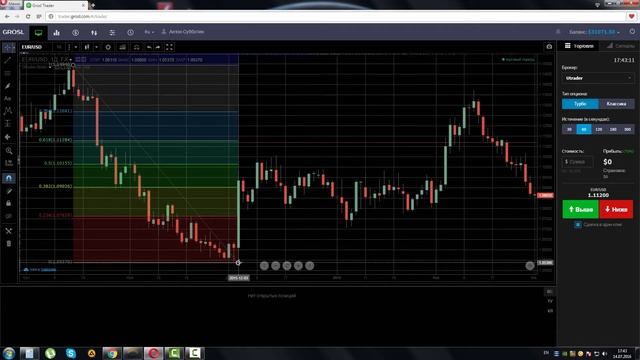This screenshot has height=360, width=640.
Task: Select 30 seconds expiration
Action: tap(569, 129)
